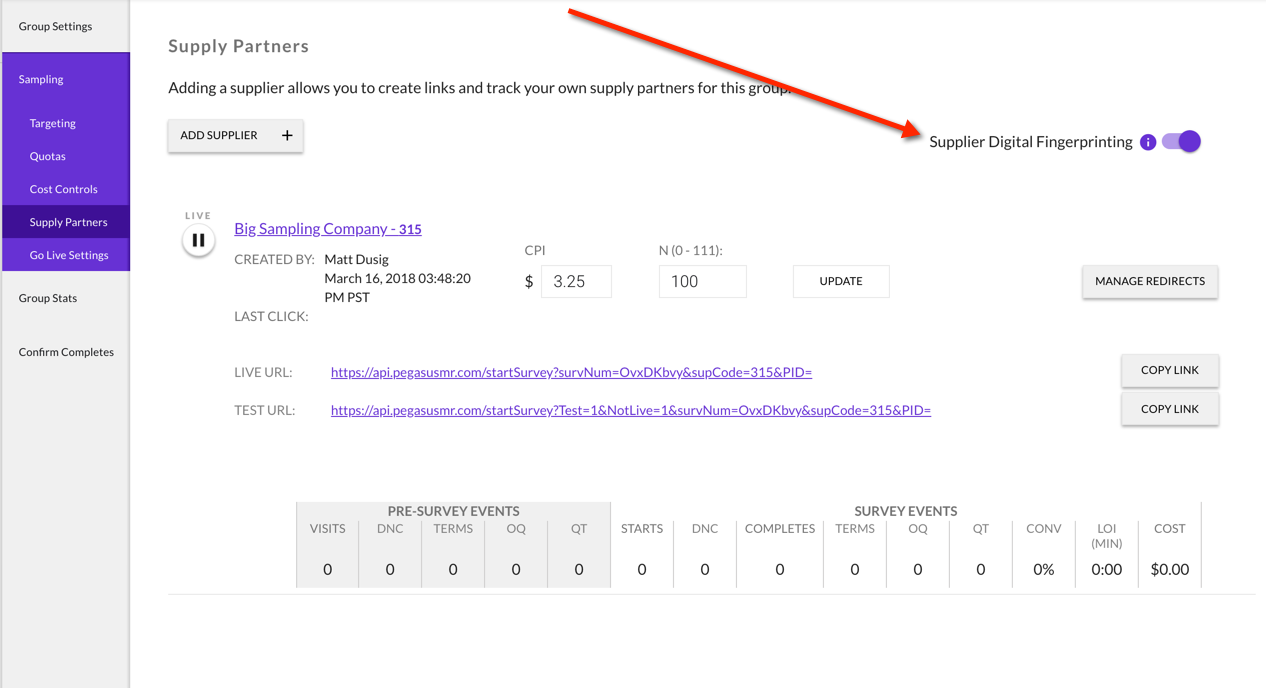Image resolution: width=1266 pixels, height=688 pixels.
Task: Click the Manage Redirects button
Action: [x=1149, y=282]
